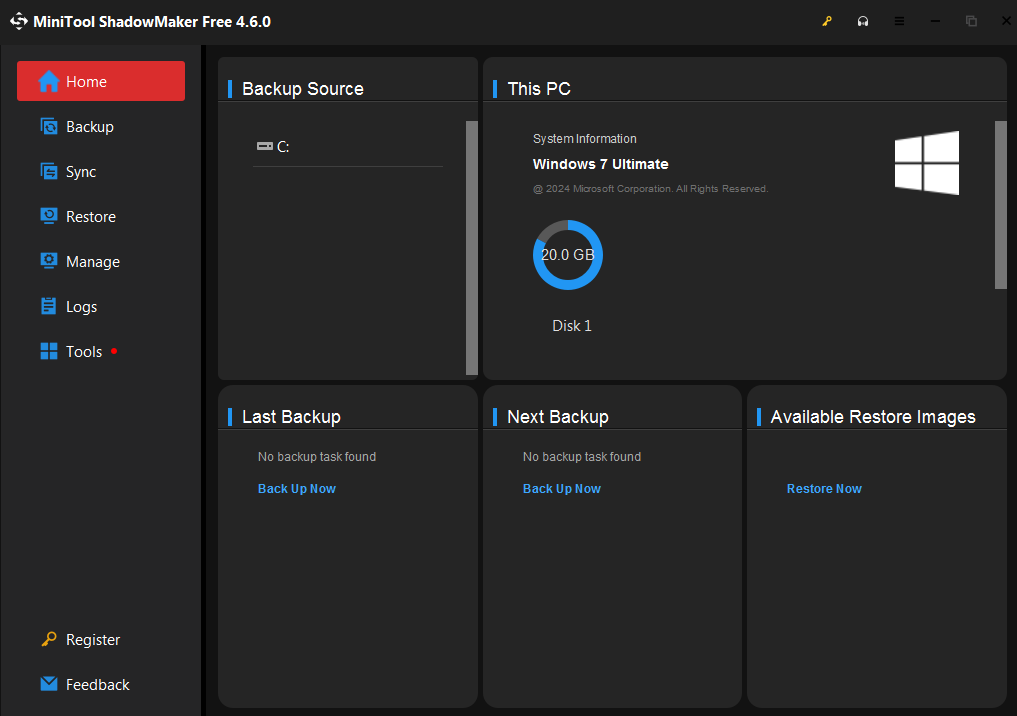Click the Microsoft Corporation copyright text
1017x716 pixels.
click(651, 189)
